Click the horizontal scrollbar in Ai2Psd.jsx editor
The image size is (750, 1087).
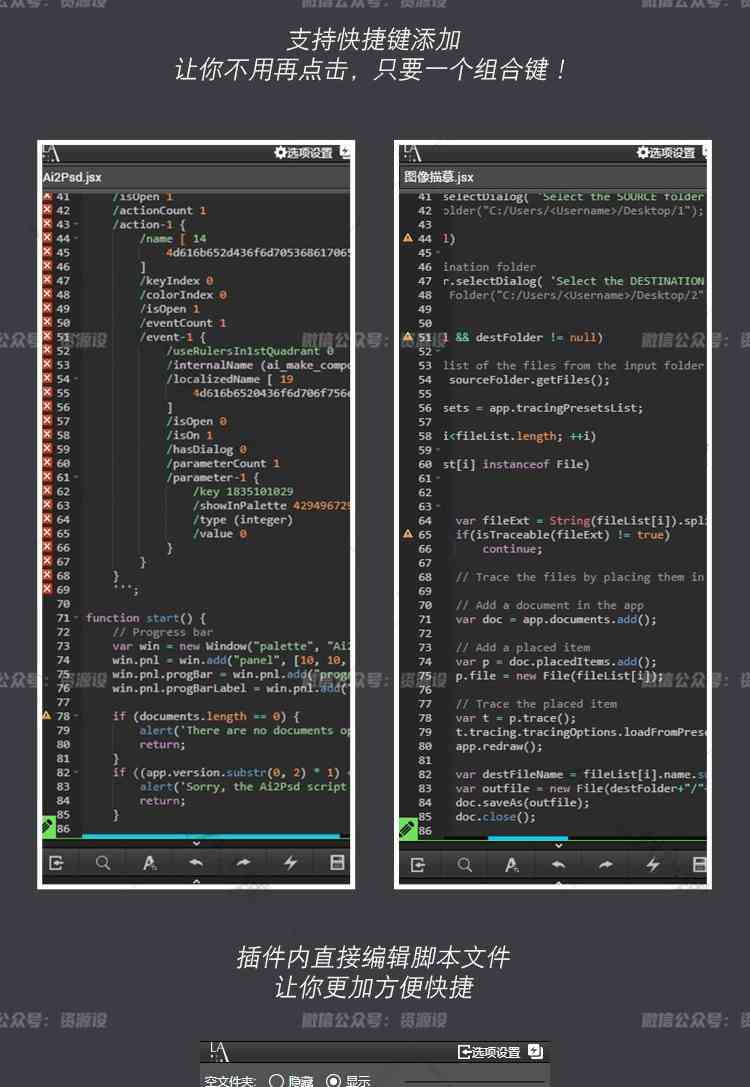point(211,837)
